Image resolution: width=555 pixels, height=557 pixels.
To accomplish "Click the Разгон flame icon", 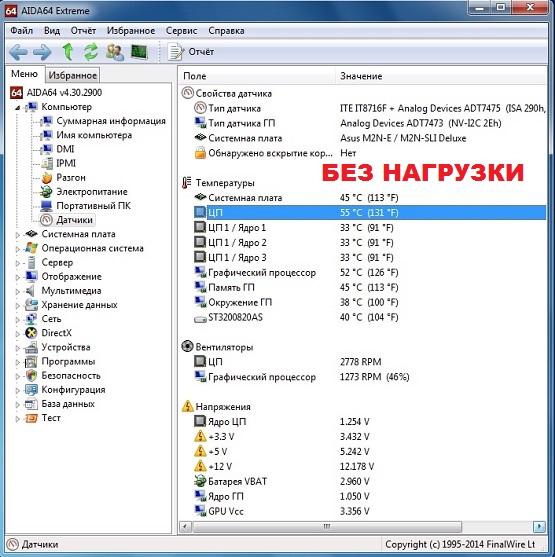I will (47, 178).
